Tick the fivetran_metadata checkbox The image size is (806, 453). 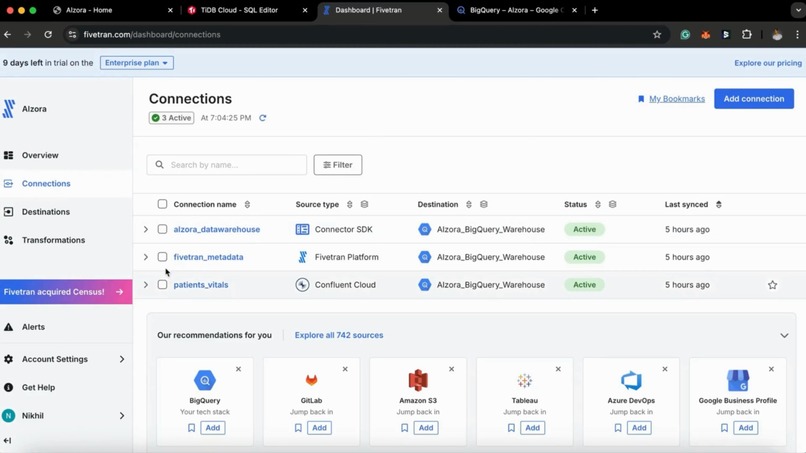point(162,257)
